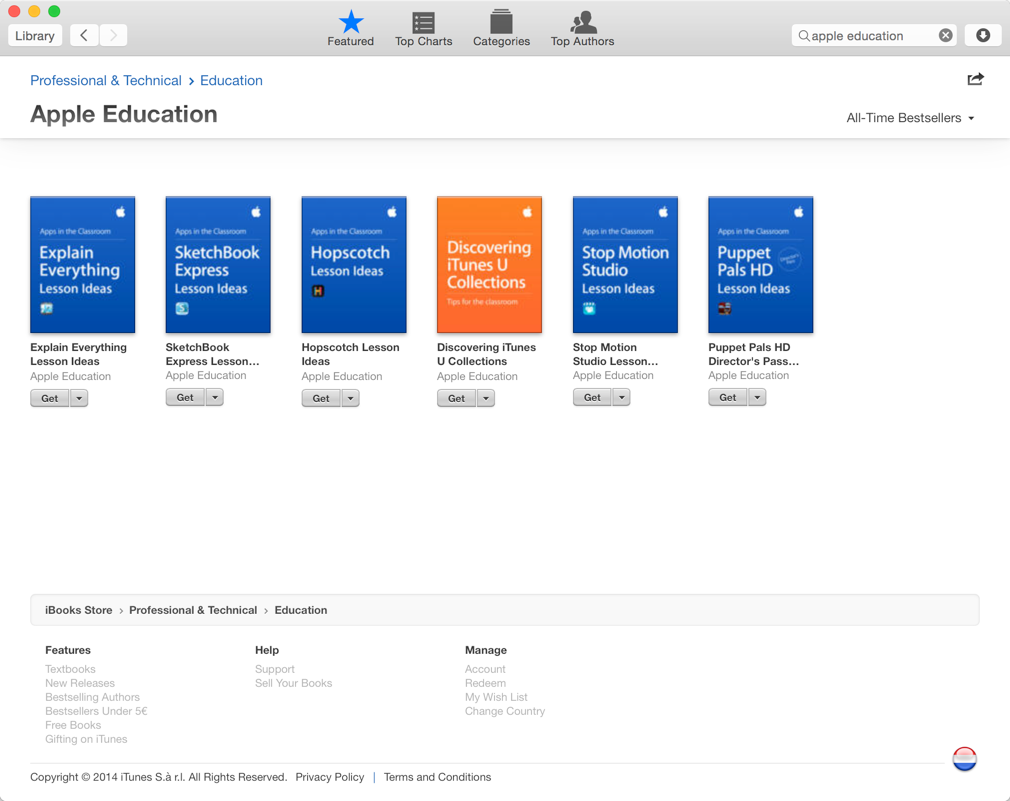Click the country flag icon

click(964, 759)
